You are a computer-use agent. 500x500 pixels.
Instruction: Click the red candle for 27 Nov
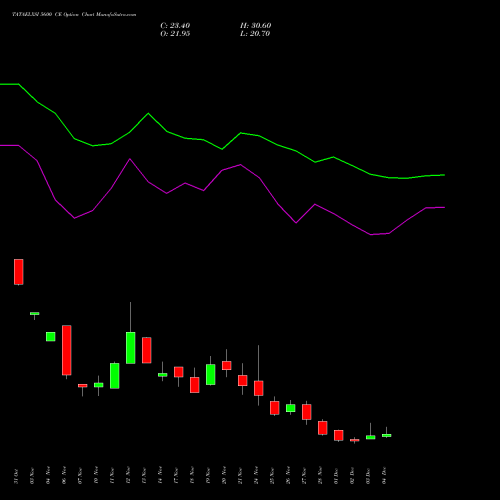(307, 412)
